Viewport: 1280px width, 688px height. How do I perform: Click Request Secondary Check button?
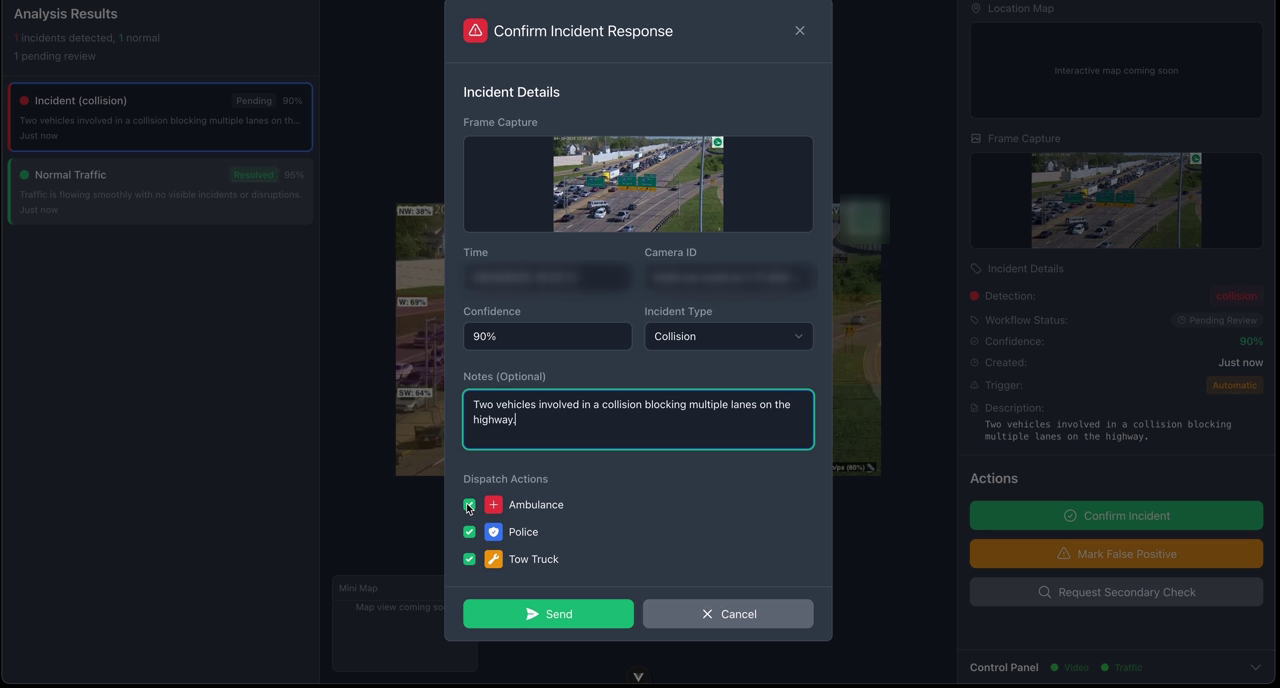pos(1116,592)
